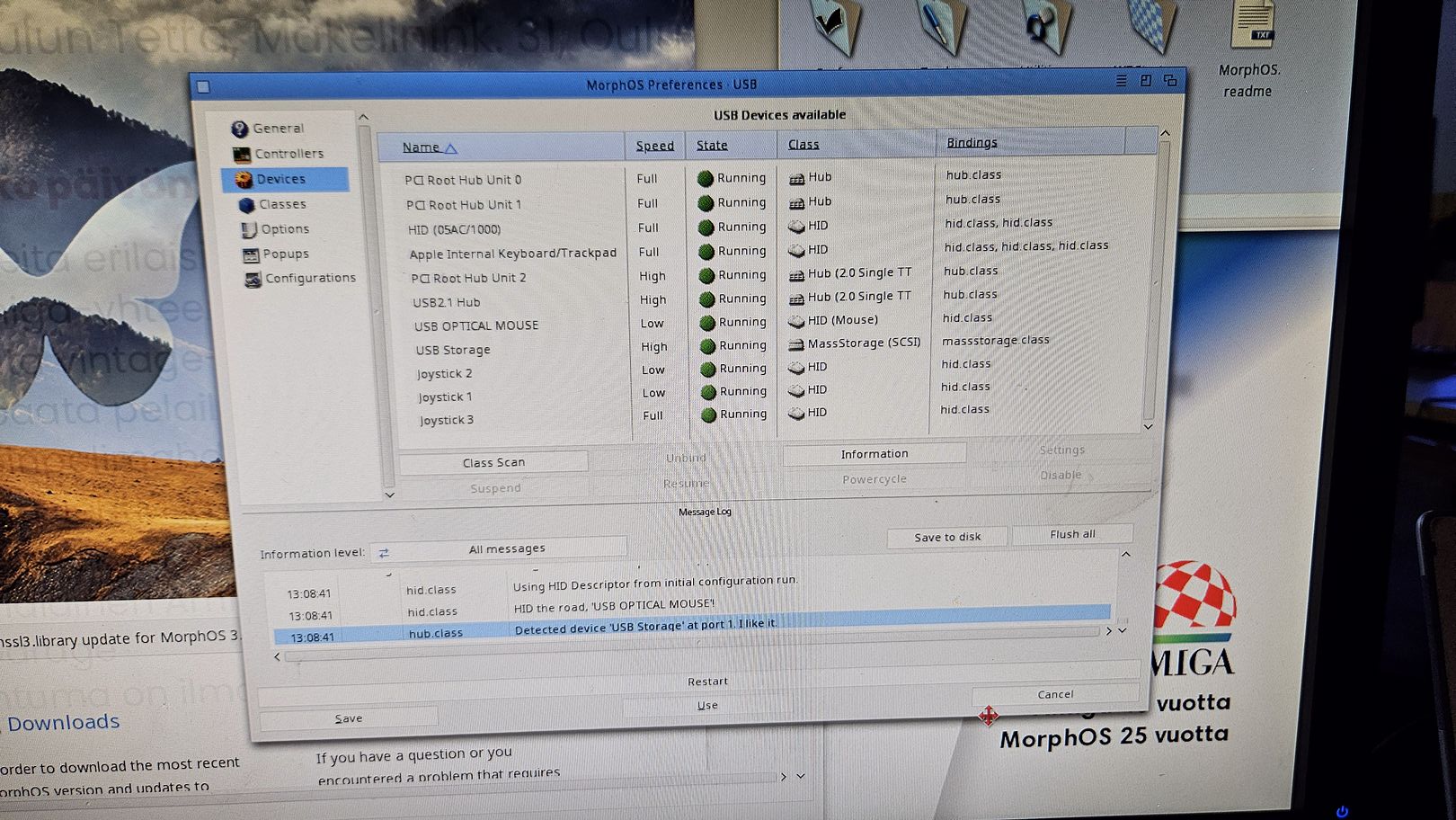Click the Information button
The height and width of the screenshot is (820, 1456).
coord(874,454)
